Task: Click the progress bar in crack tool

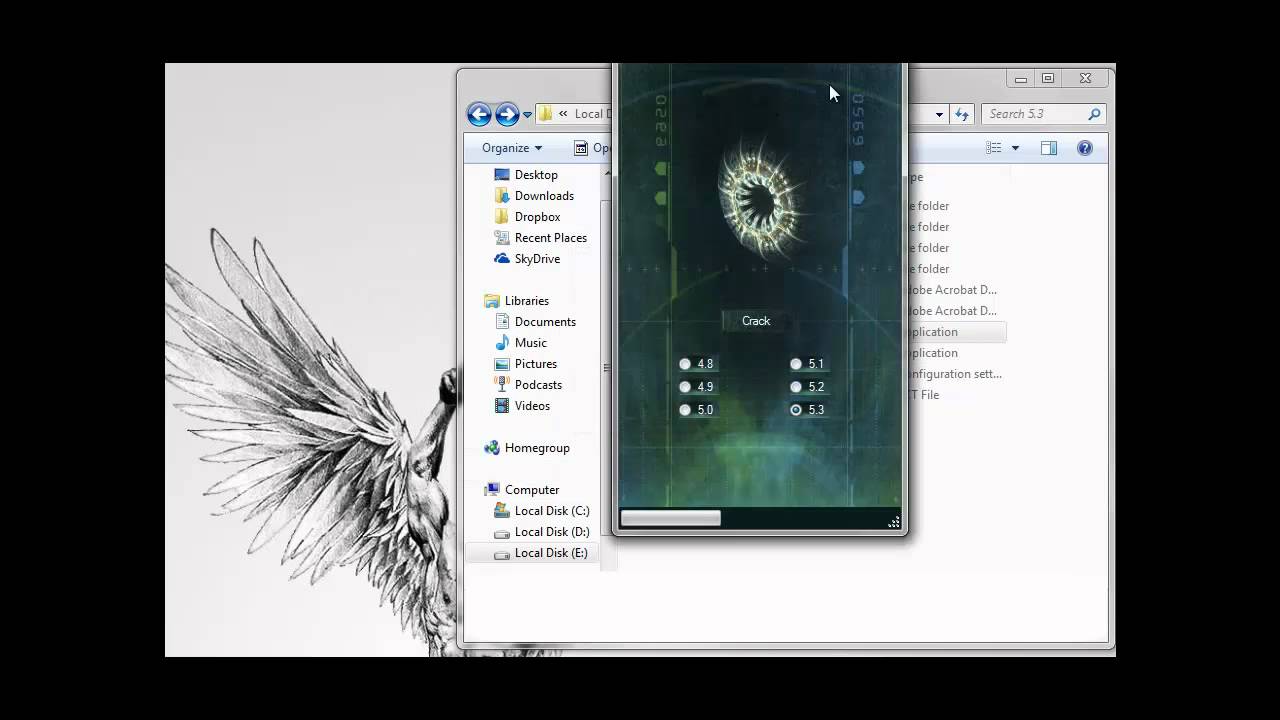Action: 670,518
